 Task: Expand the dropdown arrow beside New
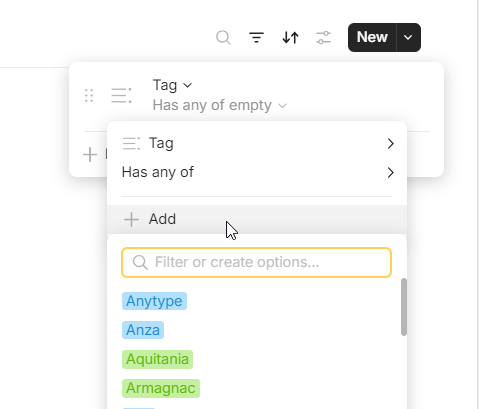[408, 37]
